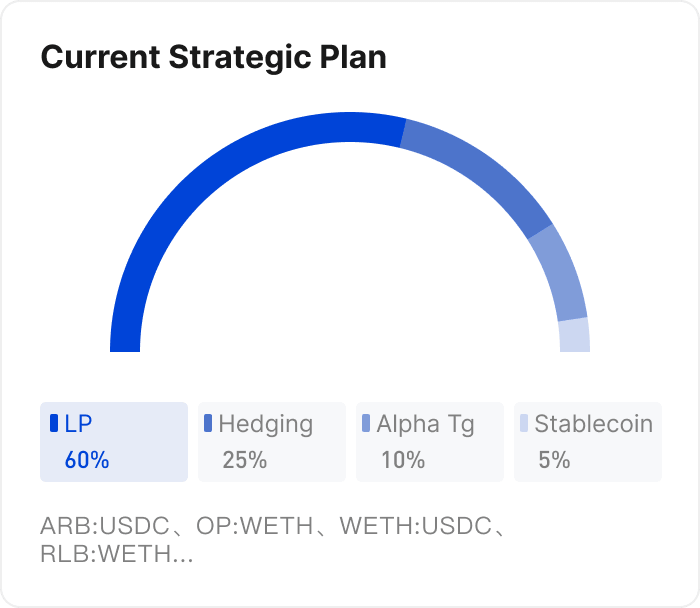Image resolution: width=700 pixels, height=608 pixels.
Task: Select the Hedging legend tab
Action: click(271, 441)
